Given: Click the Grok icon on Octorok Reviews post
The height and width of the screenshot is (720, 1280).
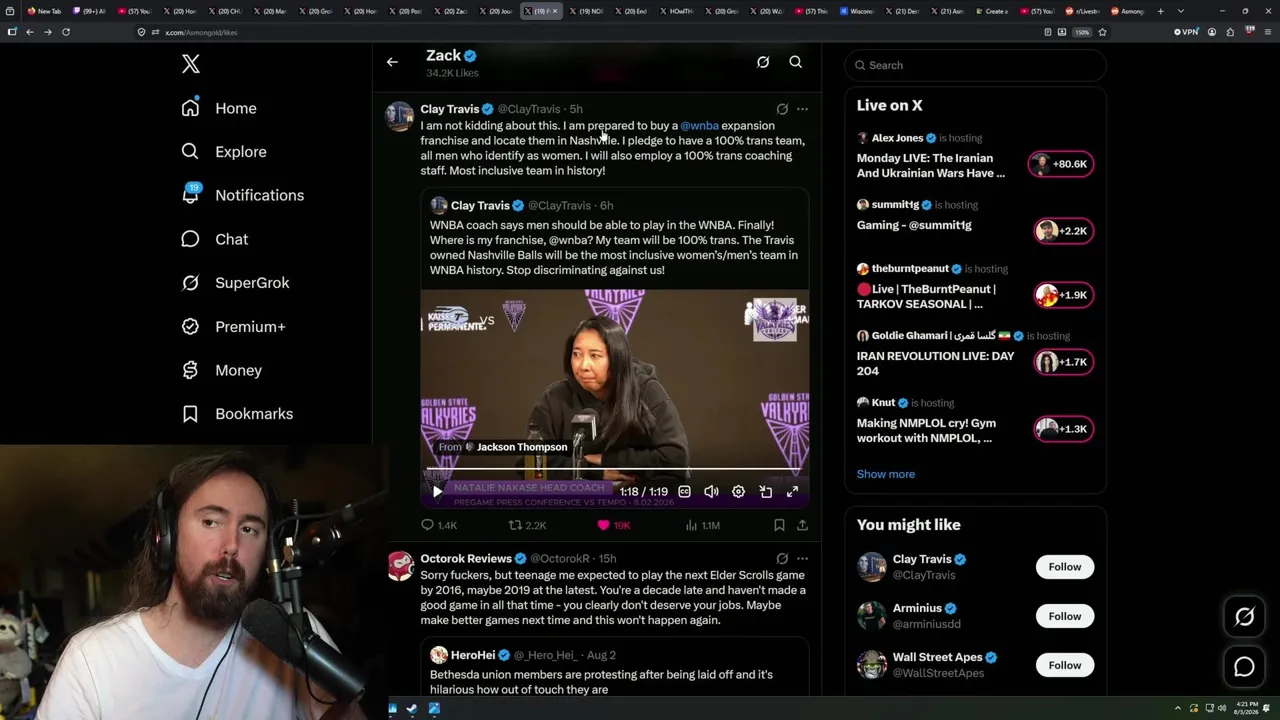Looking at the screenshot, I should [782, 559].
